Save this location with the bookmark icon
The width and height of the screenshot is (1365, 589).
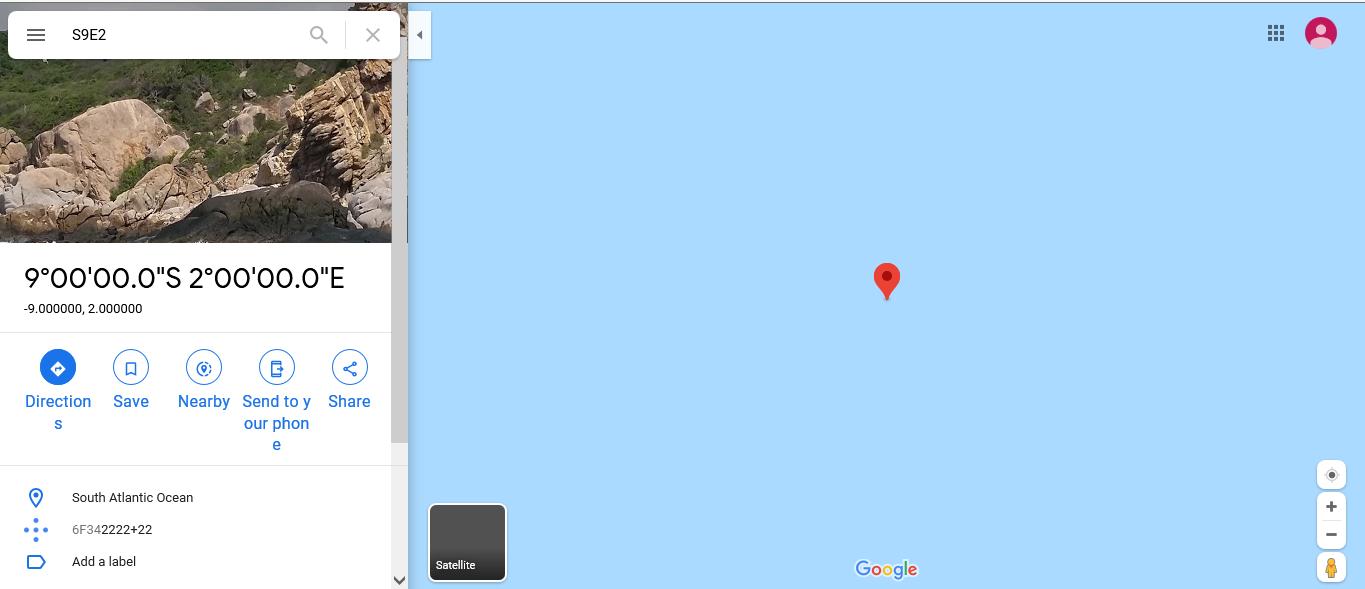pos(131,368)
